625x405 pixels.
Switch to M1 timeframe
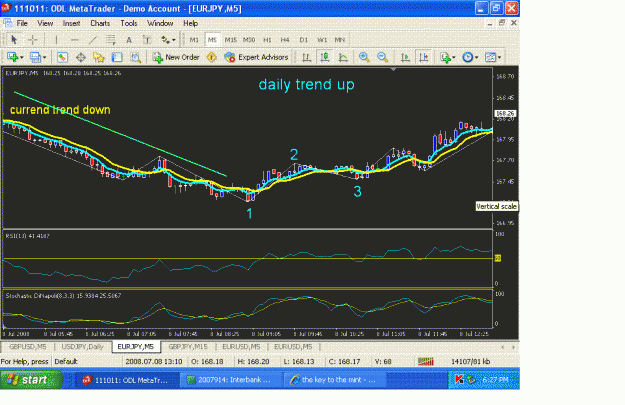click(x=194, y=39)
